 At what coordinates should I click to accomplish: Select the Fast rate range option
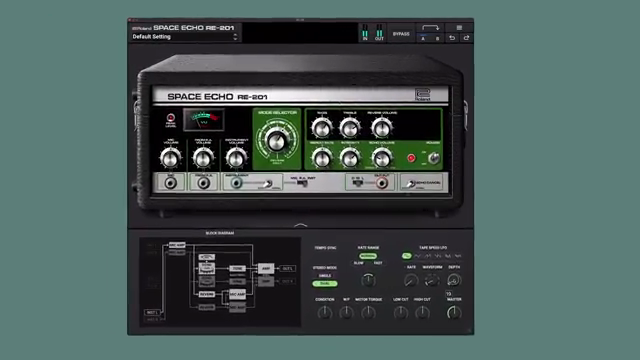[378, 263]
